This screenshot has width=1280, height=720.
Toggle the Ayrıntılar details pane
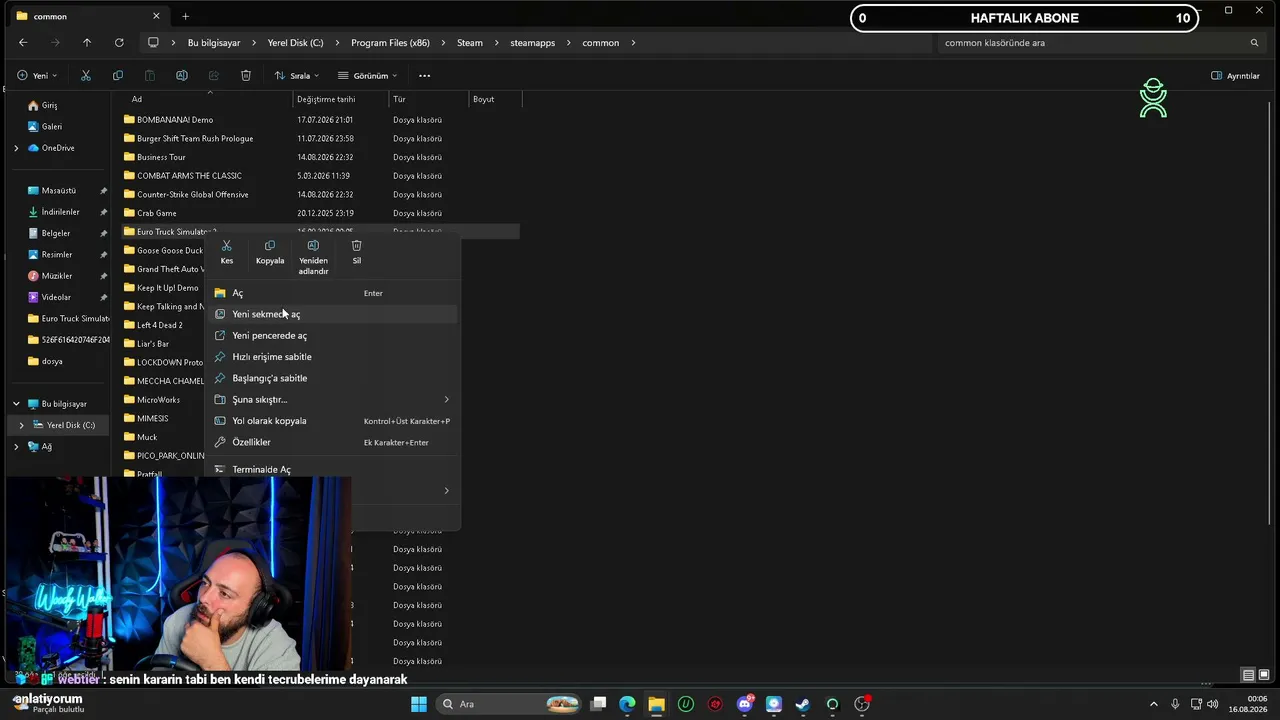(1235, 76)
